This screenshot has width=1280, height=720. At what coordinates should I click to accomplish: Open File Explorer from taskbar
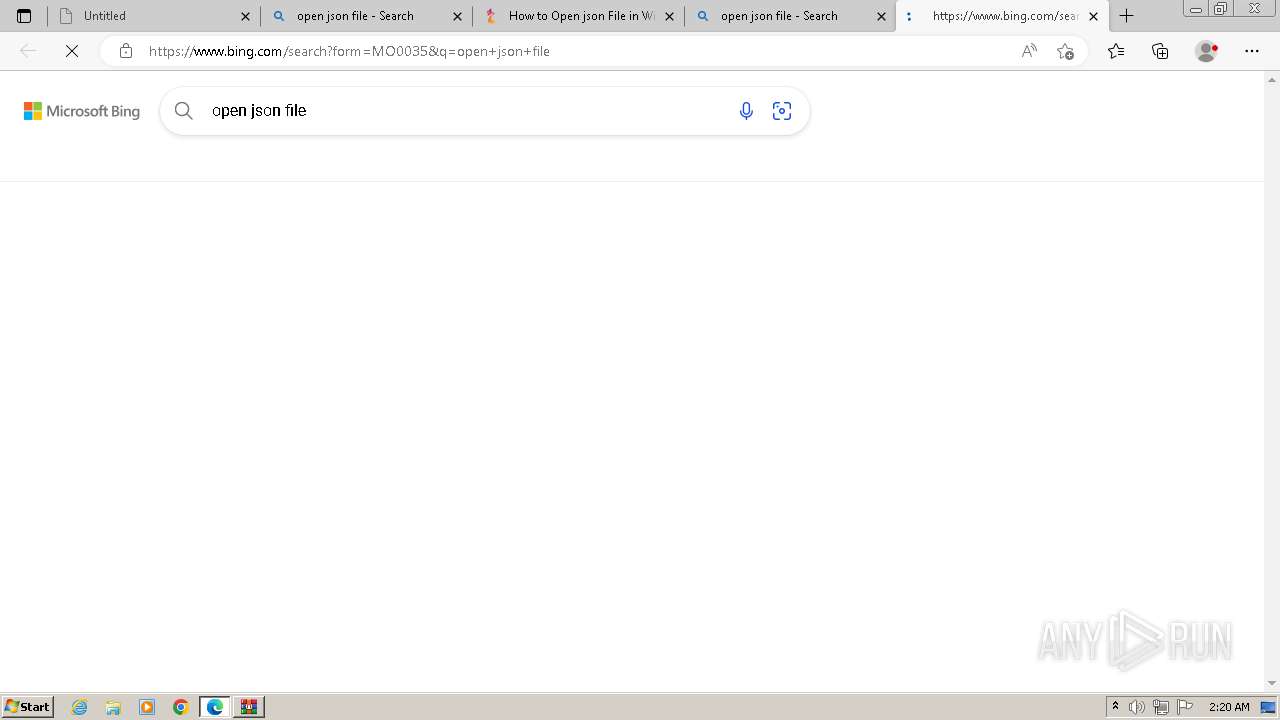click(113, 707)
